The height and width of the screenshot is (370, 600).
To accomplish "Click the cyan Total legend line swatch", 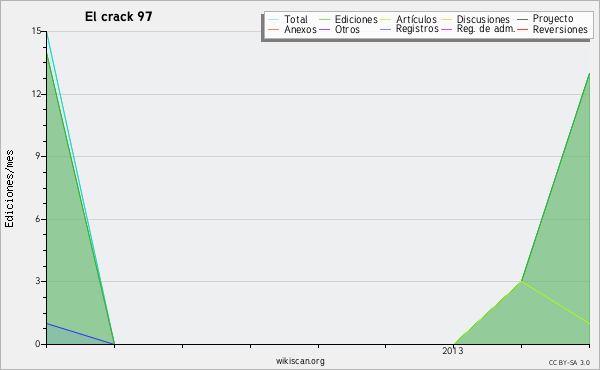I will click(x=274, y=19).
